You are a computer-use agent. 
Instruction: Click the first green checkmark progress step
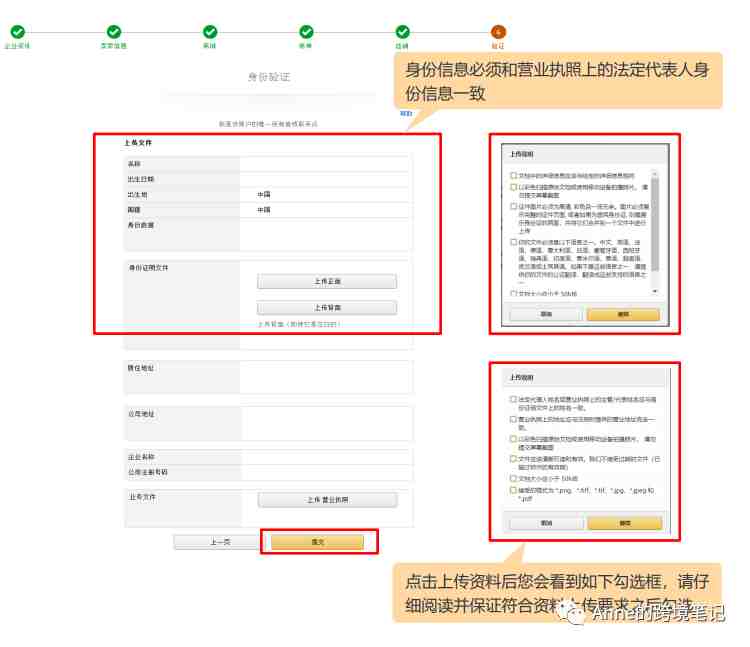pos(18,32)
